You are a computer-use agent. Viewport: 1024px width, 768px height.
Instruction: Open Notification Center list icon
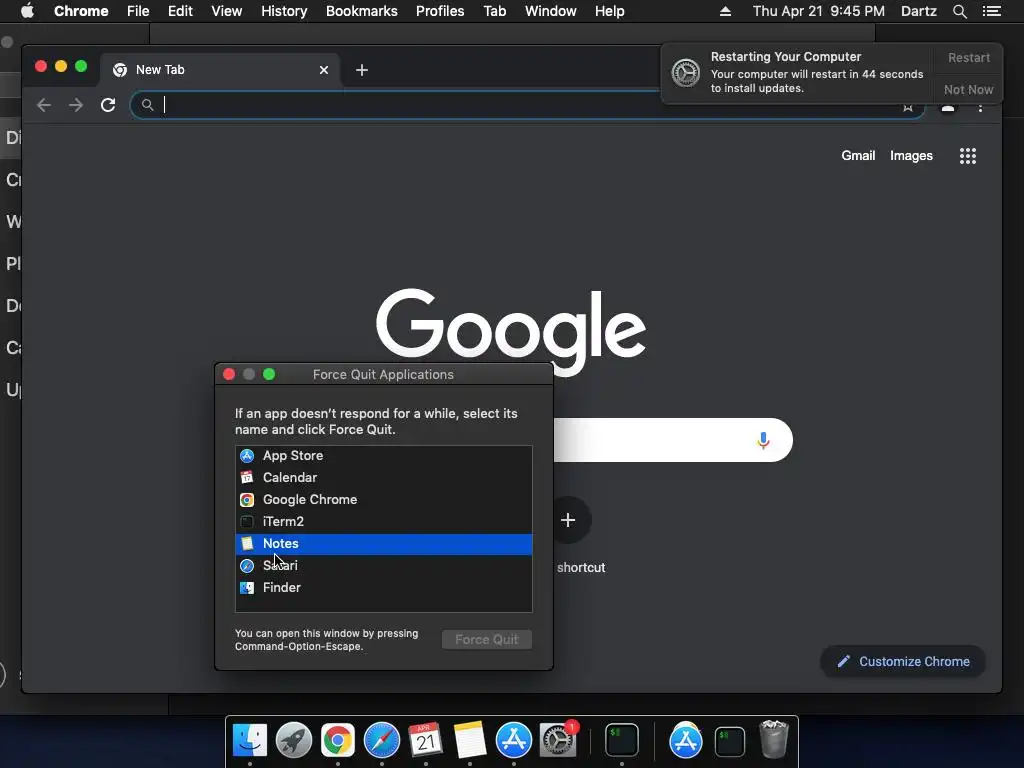click(991, 11)
